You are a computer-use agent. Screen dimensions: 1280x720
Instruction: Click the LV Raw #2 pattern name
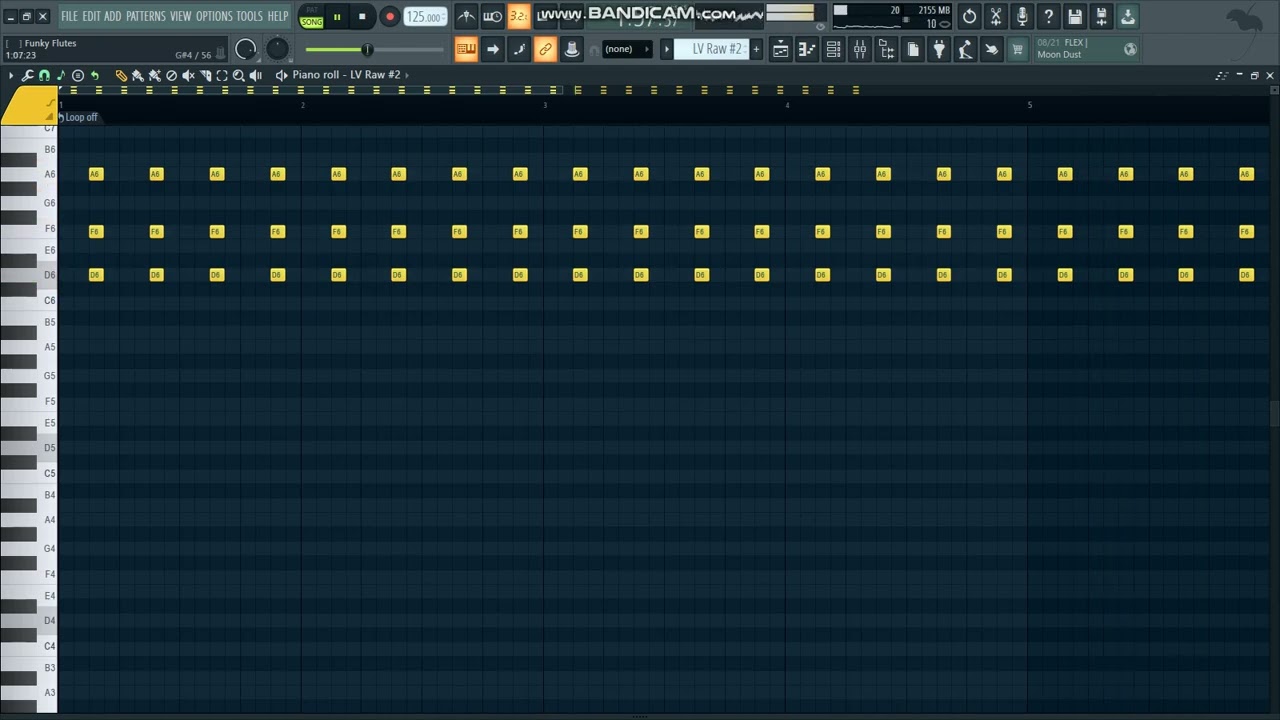(x=712, y=49)
